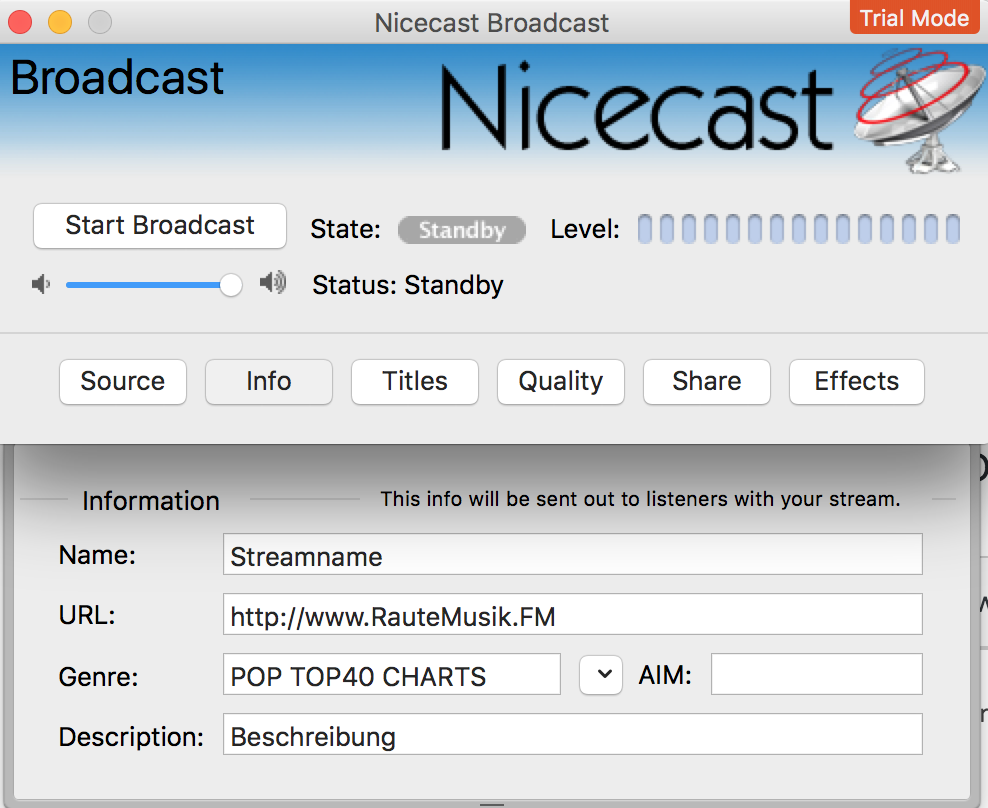
Task: Click the volume slider knob
Action: (231, 285)
